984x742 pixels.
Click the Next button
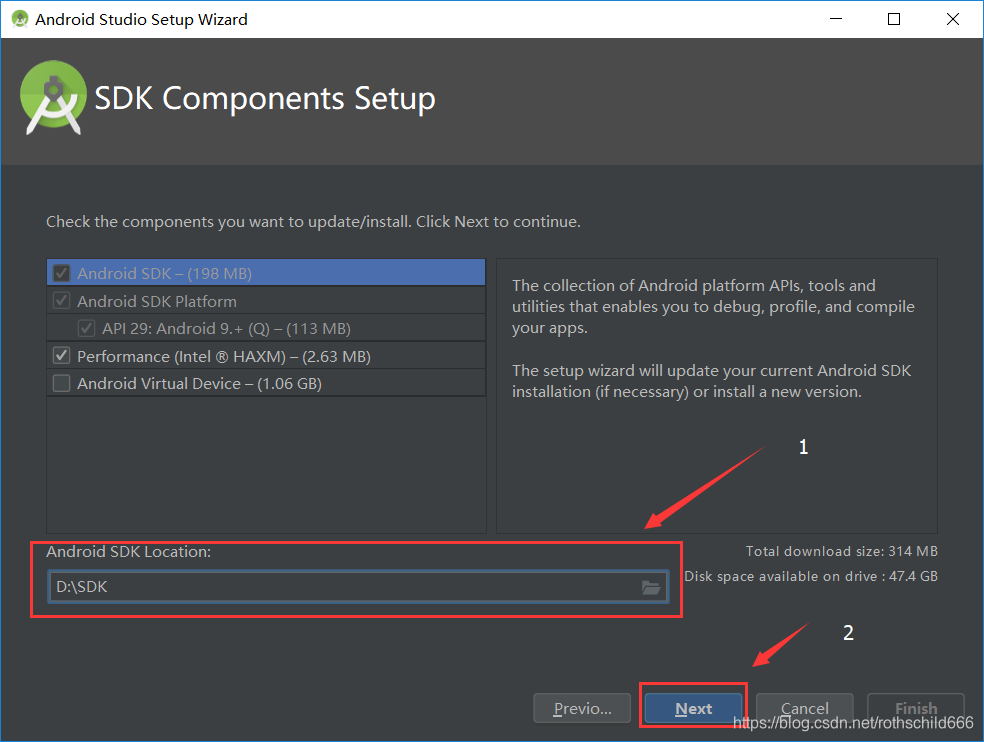[694, 709]
